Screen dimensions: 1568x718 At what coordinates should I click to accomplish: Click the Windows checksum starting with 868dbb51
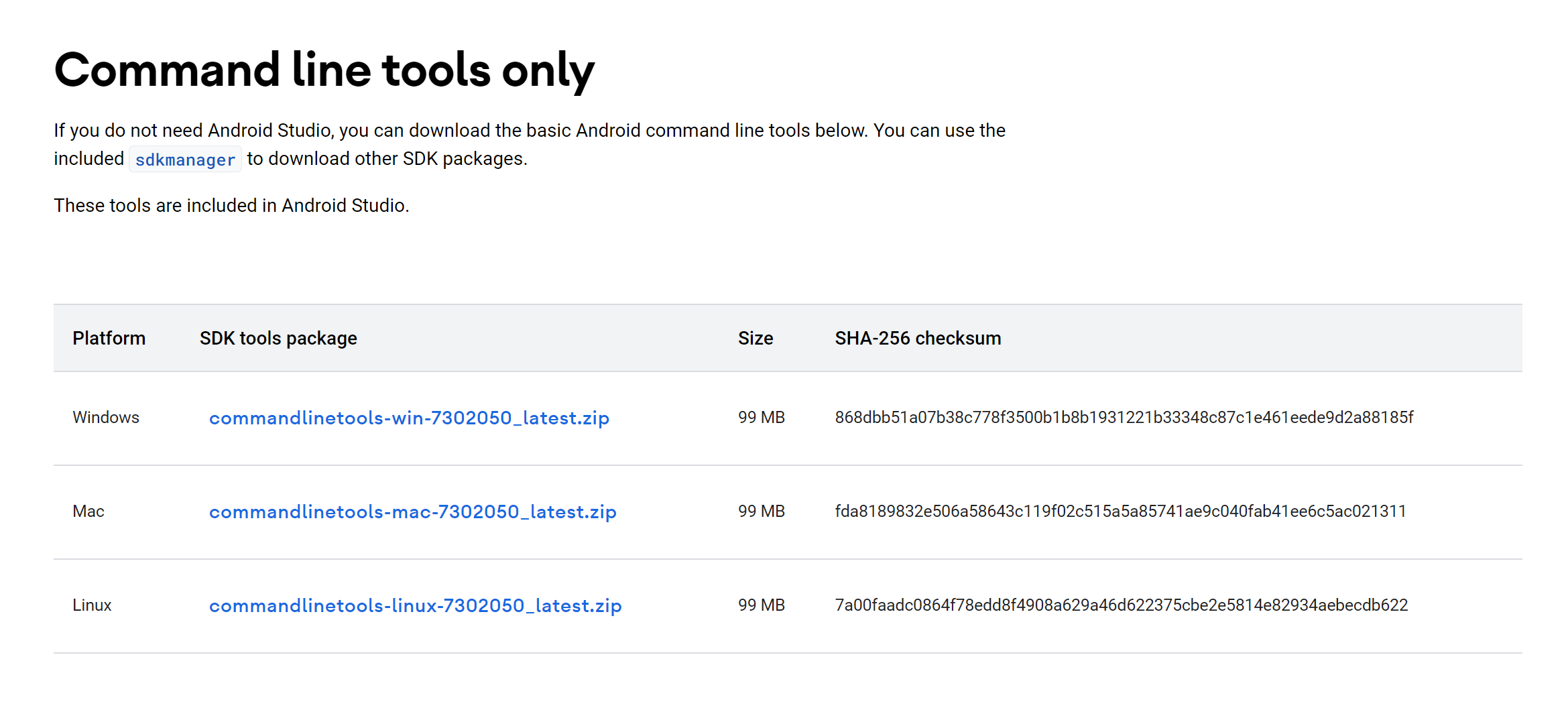coord(1124,417)
